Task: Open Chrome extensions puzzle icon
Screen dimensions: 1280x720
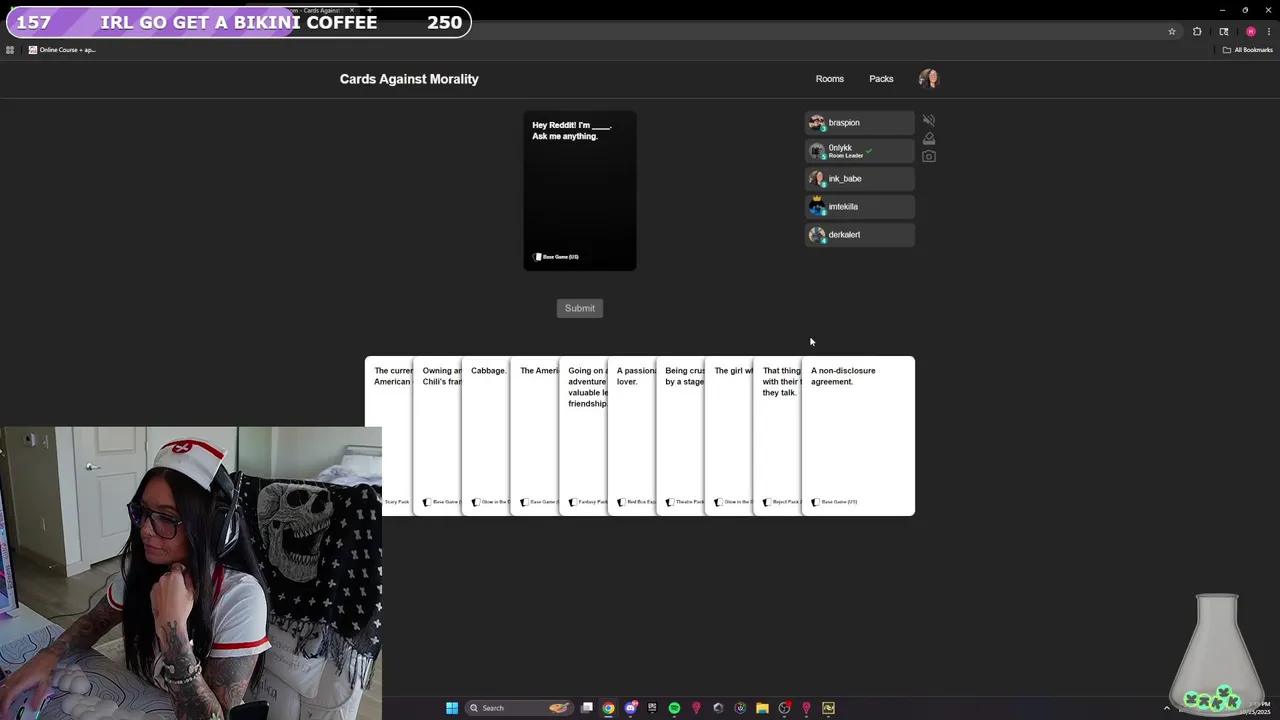Action: pyautogui.click(x=1197, y=31)
